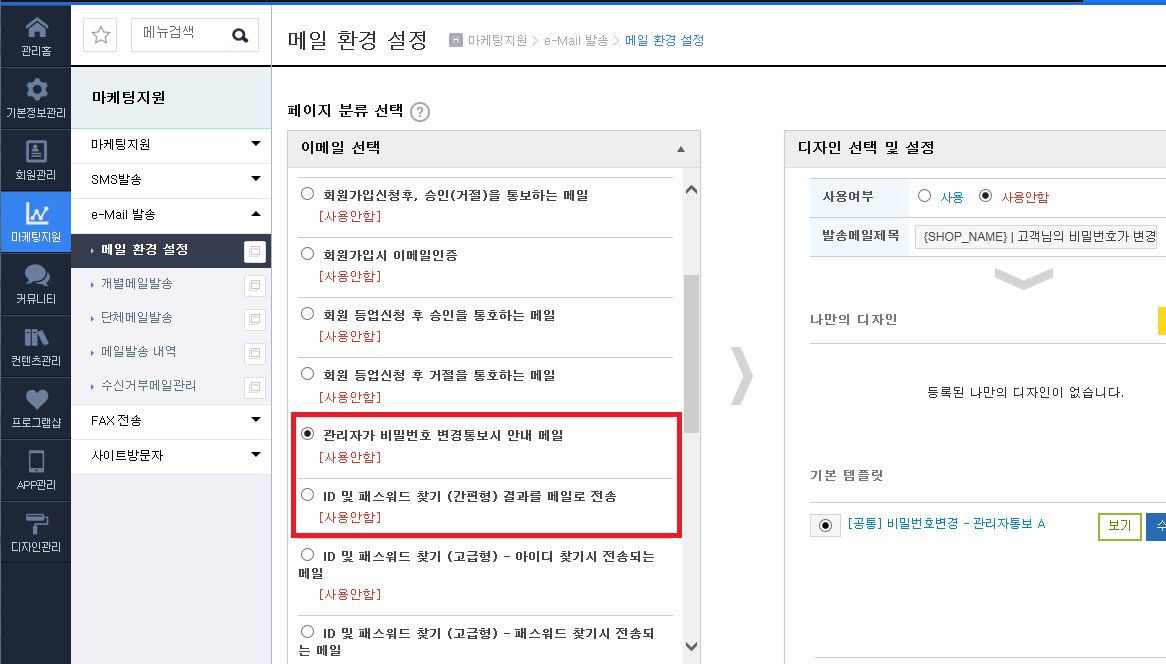Open 개별메일발송 submenu item
Viewport: 1166px width, 664px height.
pyautogui.click(x=137, y=283)
